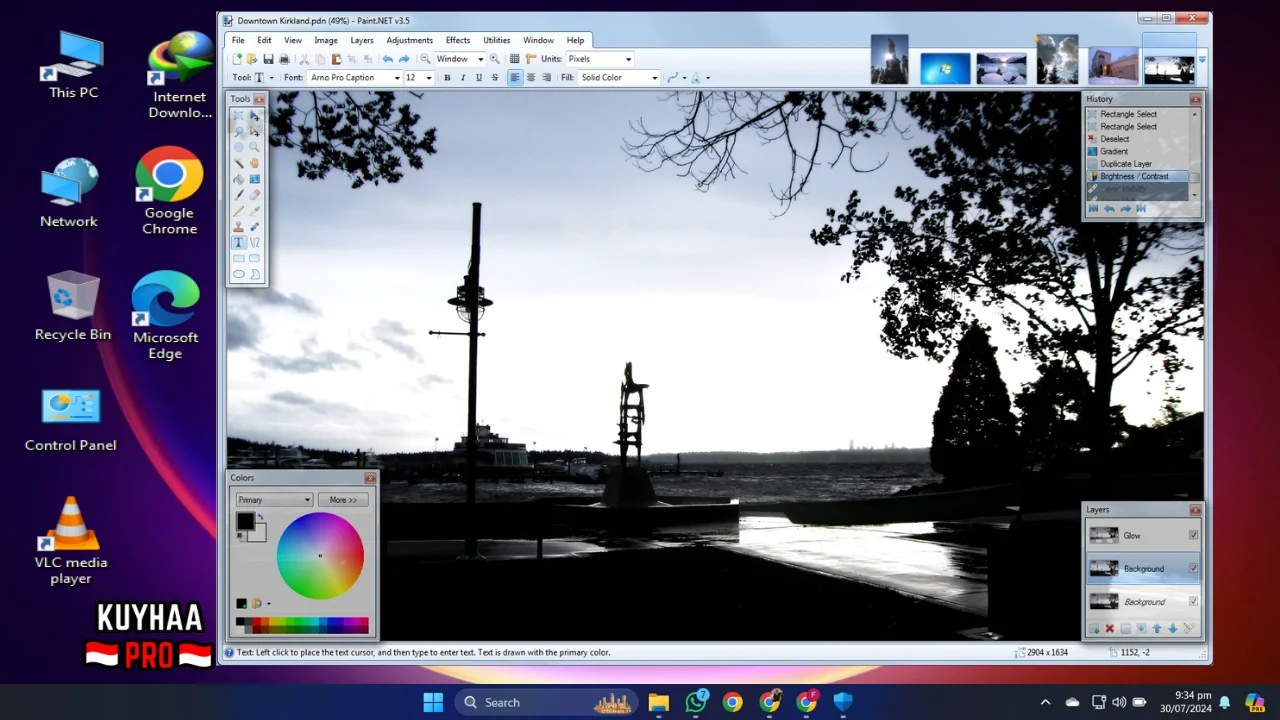Toggle visibility of bottom Background layer
This screenshot has width=1280, height=720.
pyautogui.click(x=1193, y=601)
